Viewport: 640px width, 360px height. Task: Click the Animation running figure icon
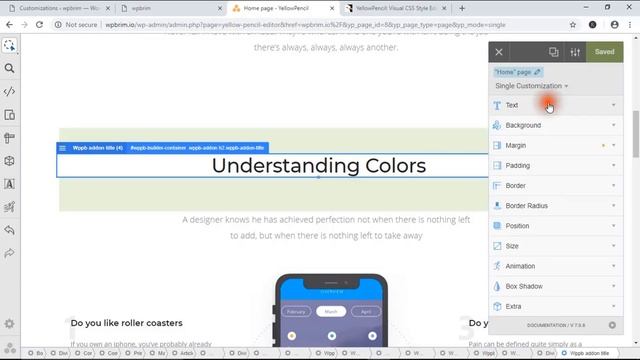point(497,266)
